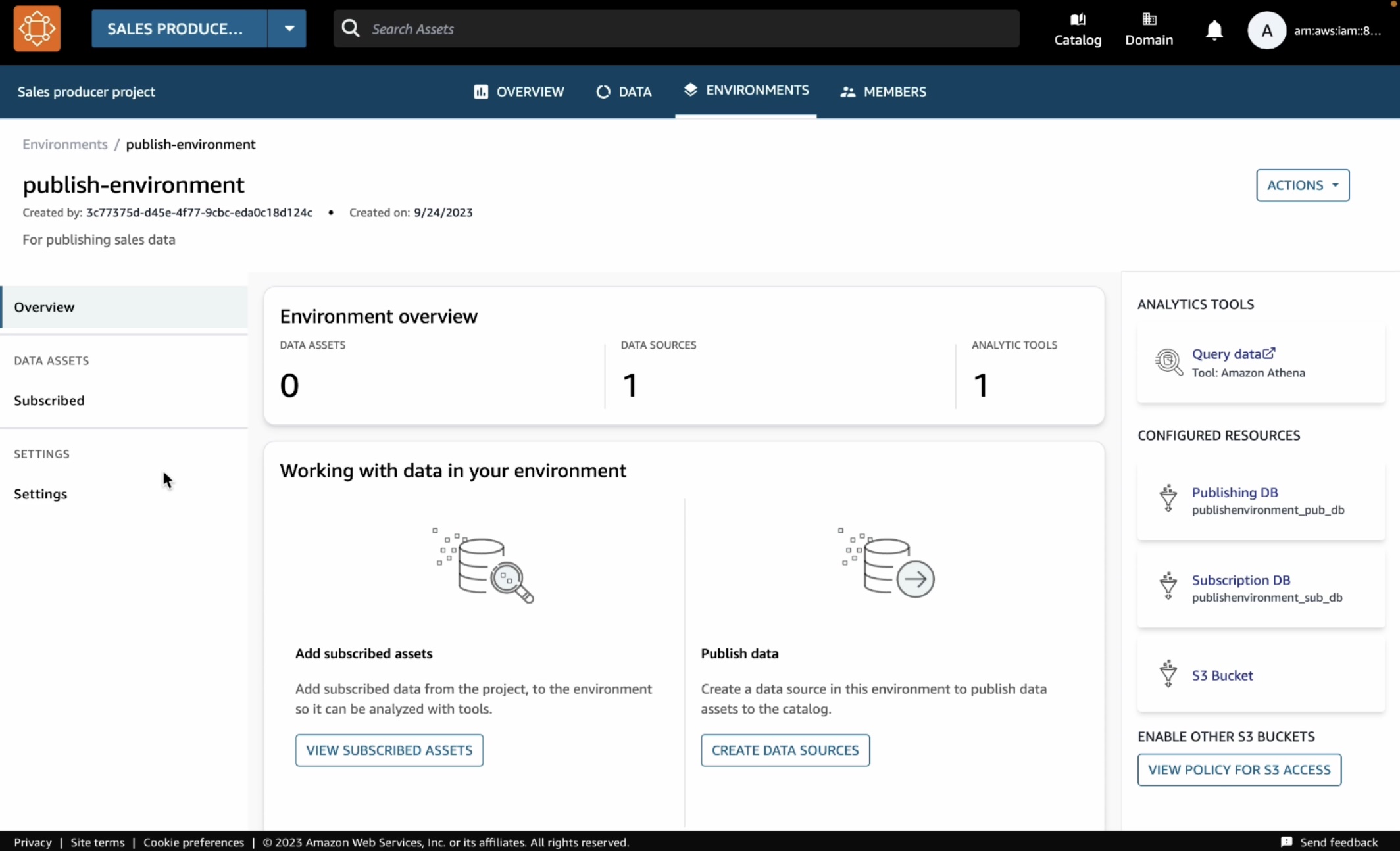
Task: Click the created date 9/24/2023
Action: [x=443, y=212]
